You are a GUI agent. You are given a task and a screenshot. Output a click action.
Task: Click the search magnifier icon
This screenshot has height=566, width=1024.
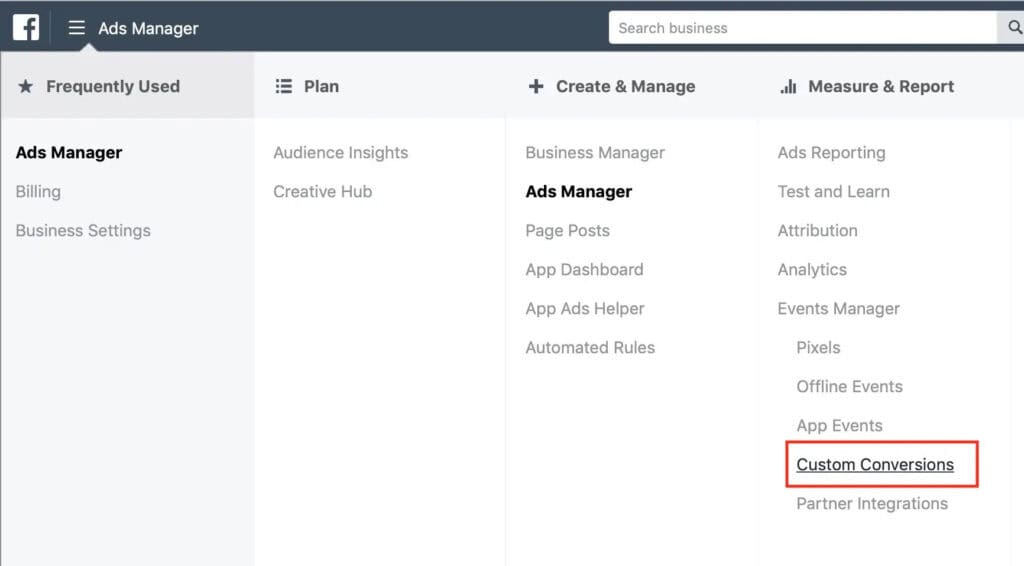click(1014, 27)
